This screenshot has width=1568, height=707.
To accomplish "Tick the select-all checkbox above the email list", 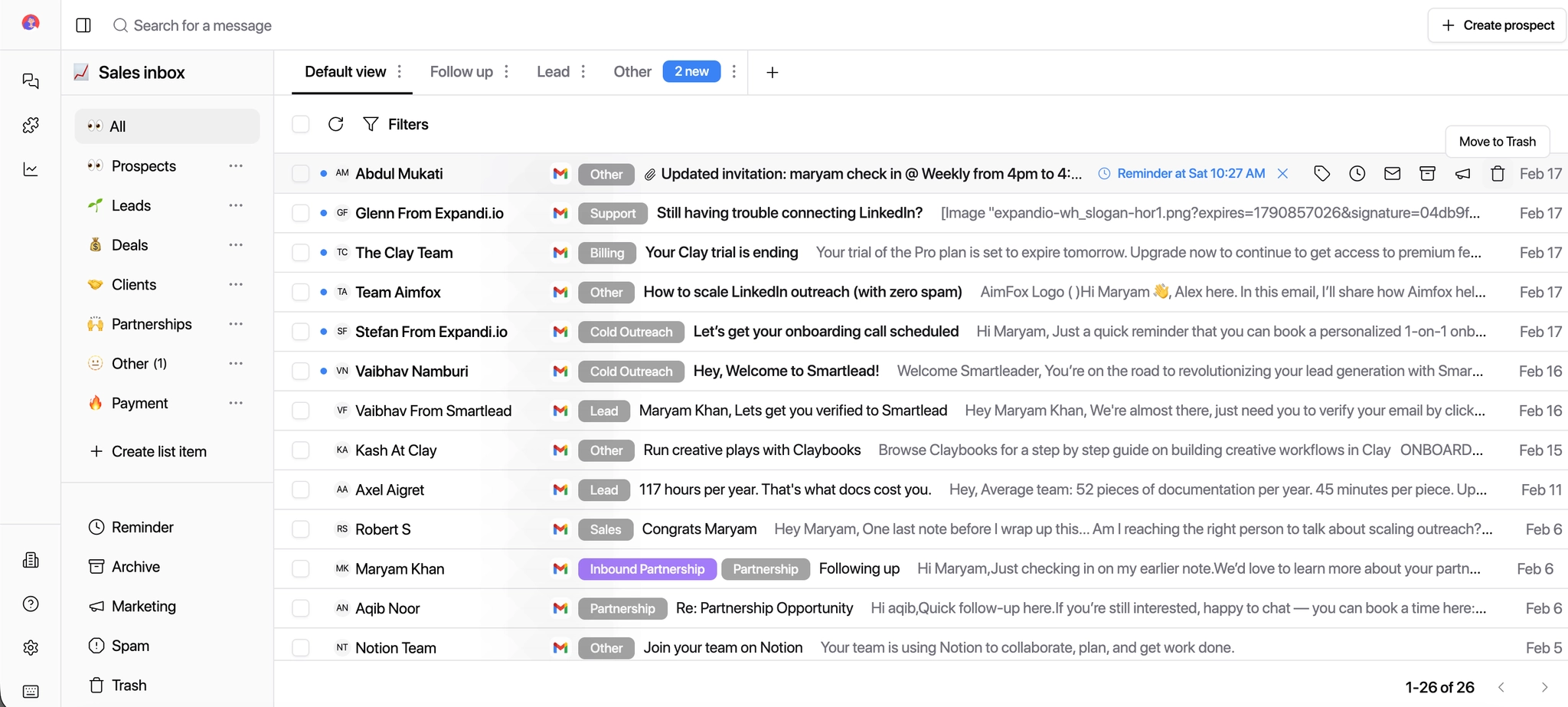I will tap(300, 123).
